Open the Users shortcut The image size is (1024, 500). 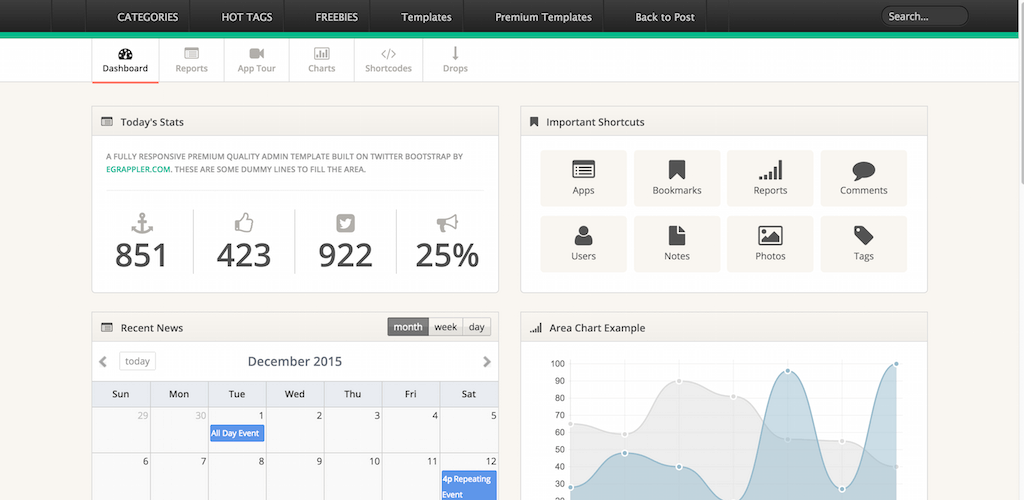(583, 243)
